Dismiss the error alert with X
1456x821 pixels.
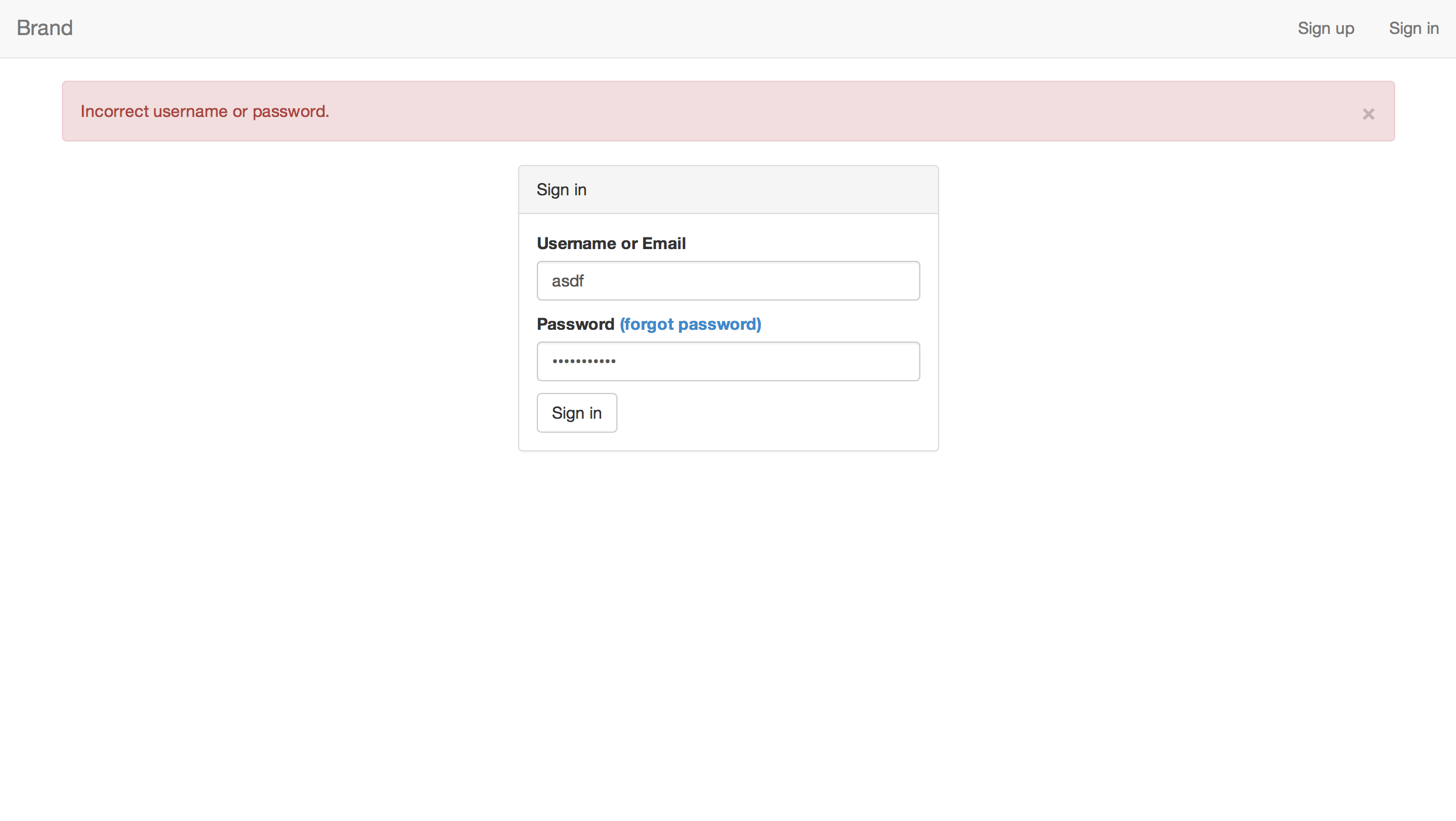tap(1368, 114)
